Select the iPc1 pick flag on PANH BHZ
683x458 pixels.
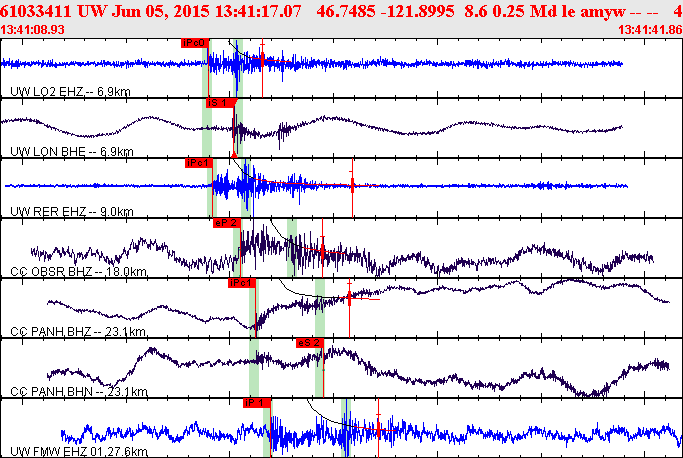point(241,283)
